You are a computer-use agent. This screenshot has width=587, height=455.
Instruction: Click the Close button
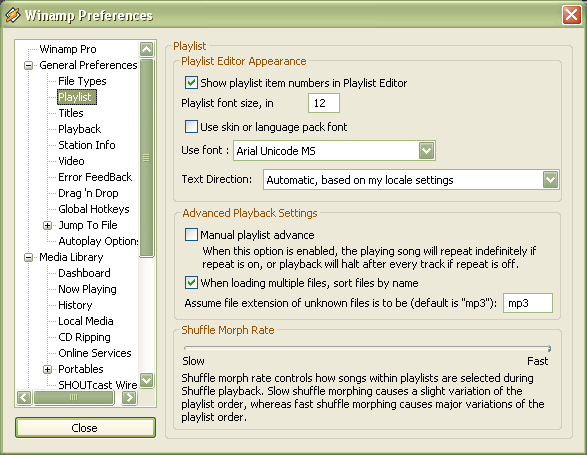pos(85,427)
